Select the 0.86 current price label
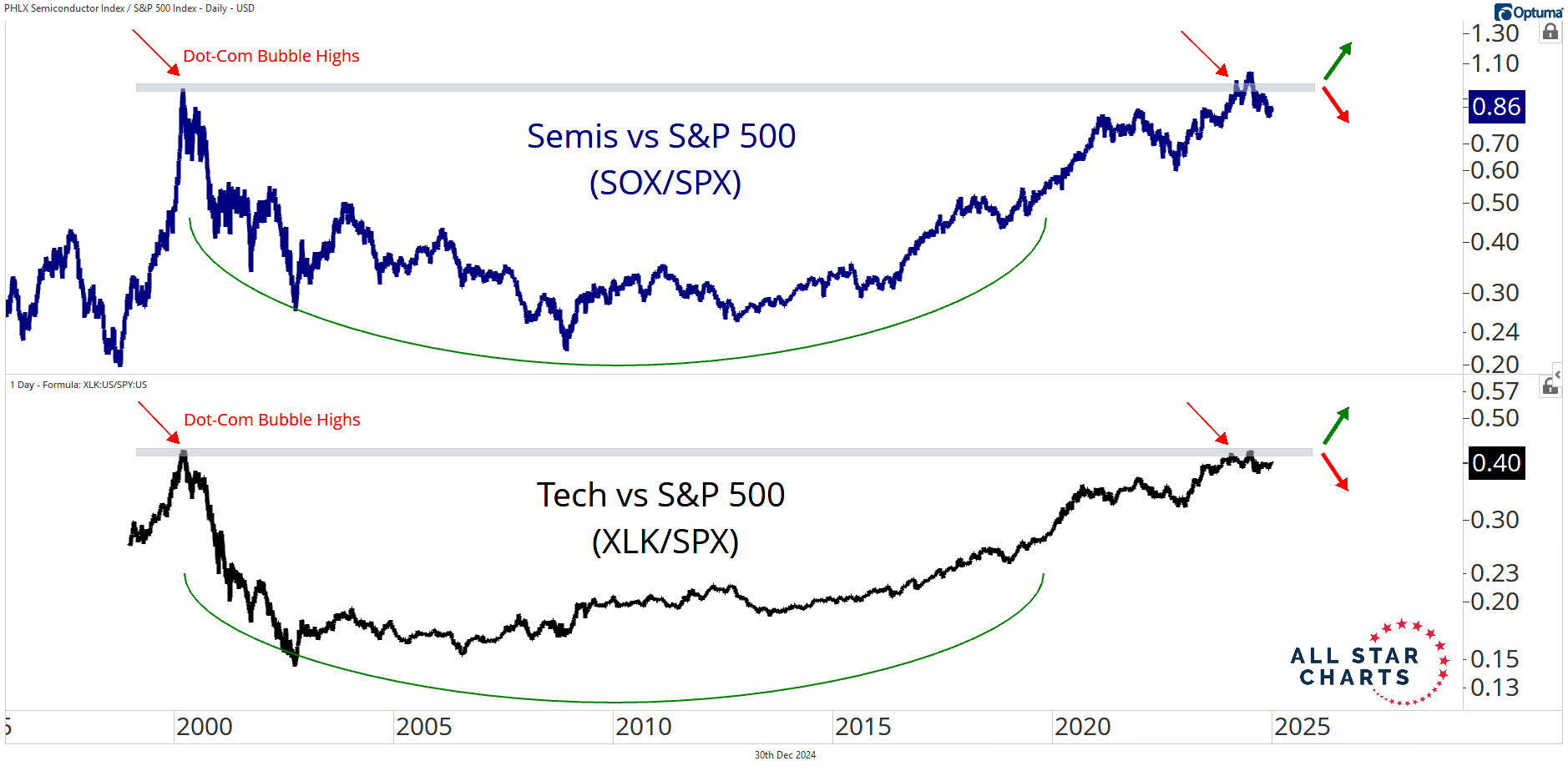The width and height of the screenshot is (1568, 771). pyautogui.click(x=1496, y=107)
